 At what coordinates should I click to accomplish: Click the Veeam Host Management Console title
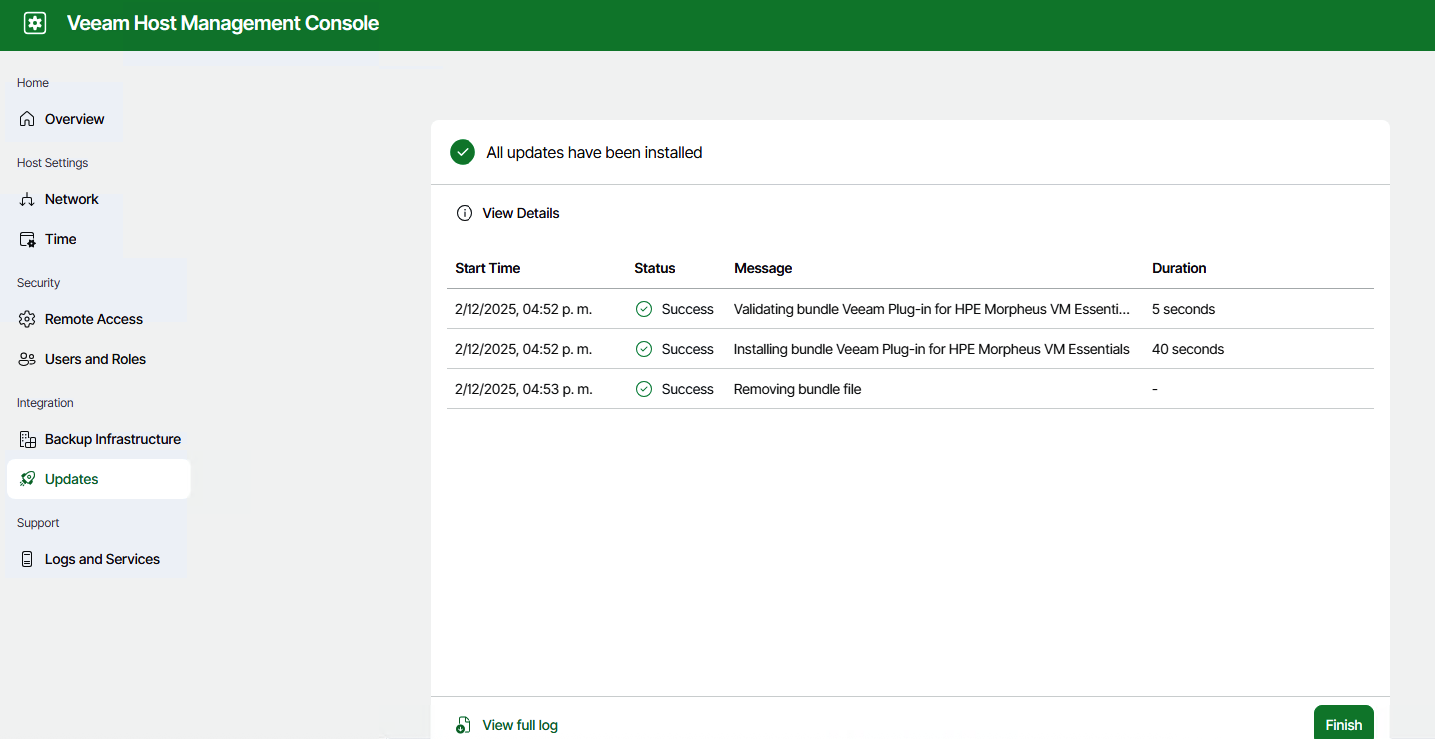(223, 23)
